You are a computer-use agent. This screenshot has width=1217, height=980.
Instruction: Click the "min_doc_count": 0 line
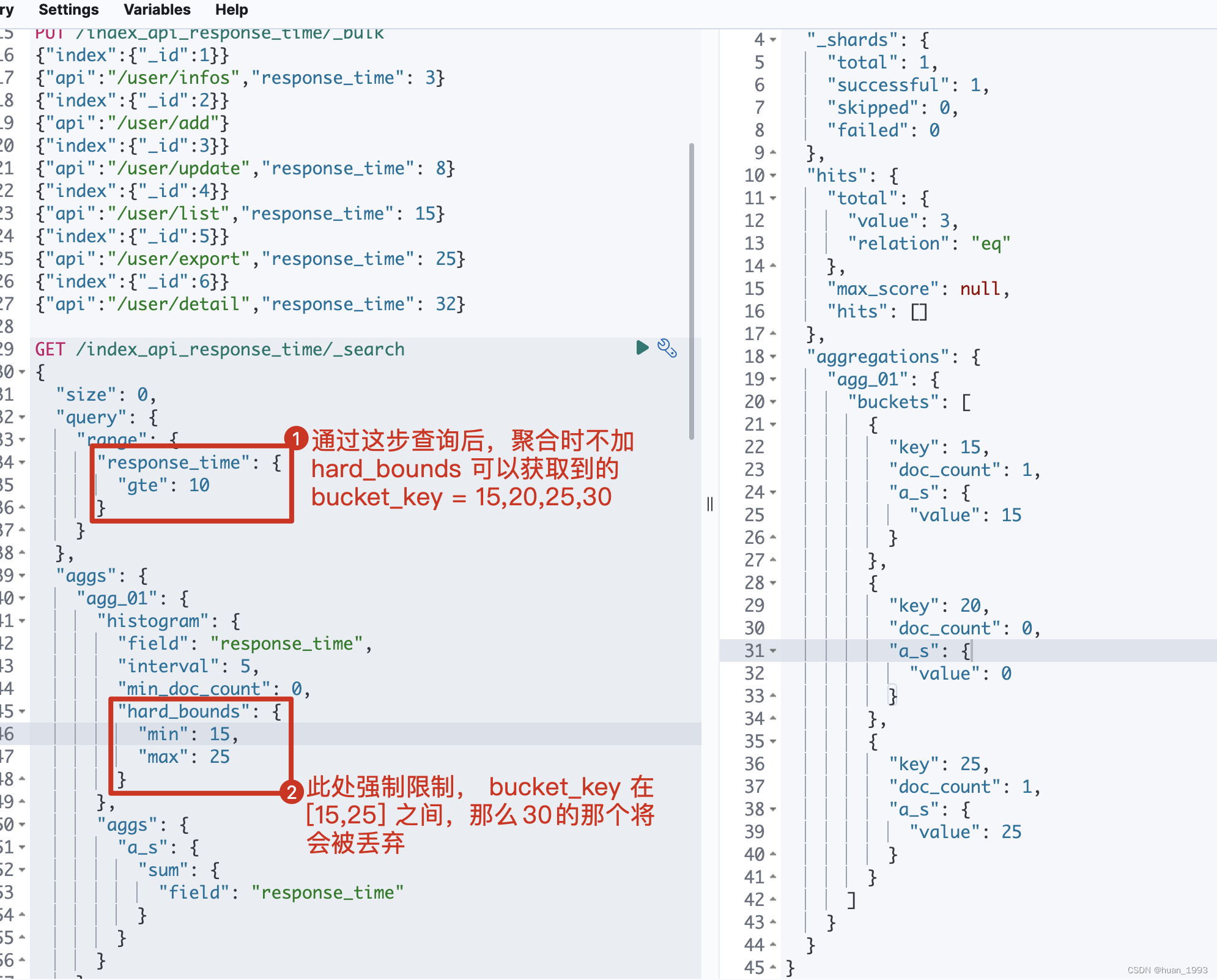coord(214,689)
